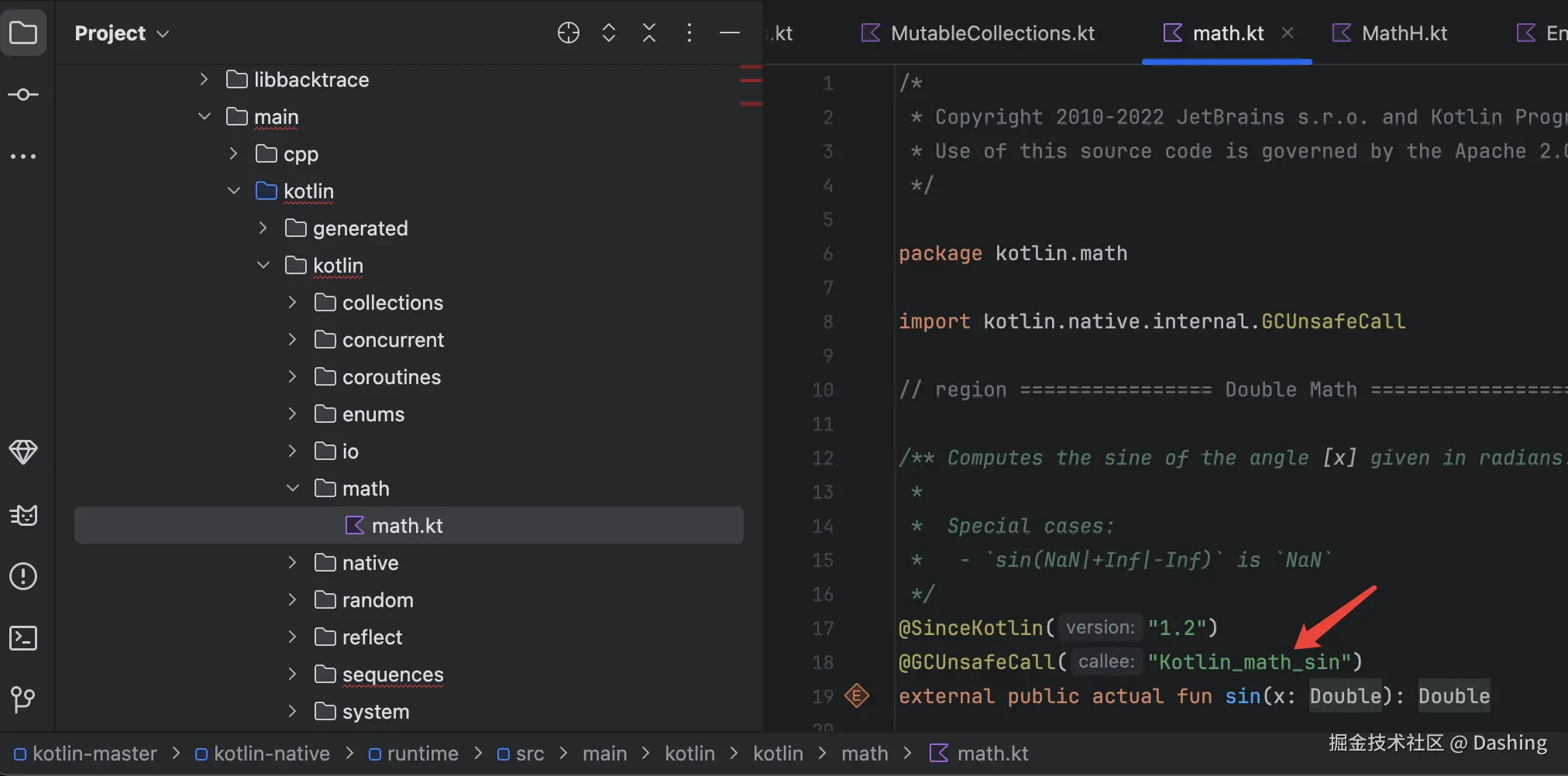
Task: Open the Commit tool window
Action: [x=23, y=94]
